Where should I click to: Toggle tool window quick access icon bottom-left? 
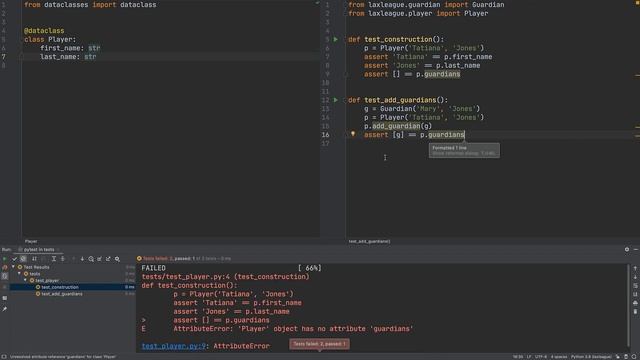click(x=4, y=357)
